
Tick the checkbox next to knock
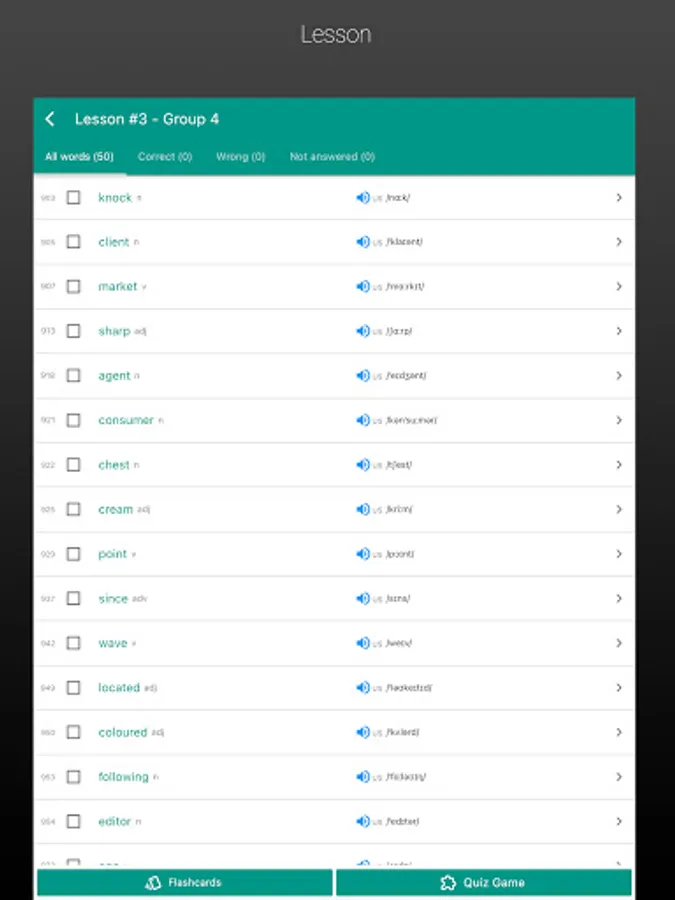[x=73, y=198]
